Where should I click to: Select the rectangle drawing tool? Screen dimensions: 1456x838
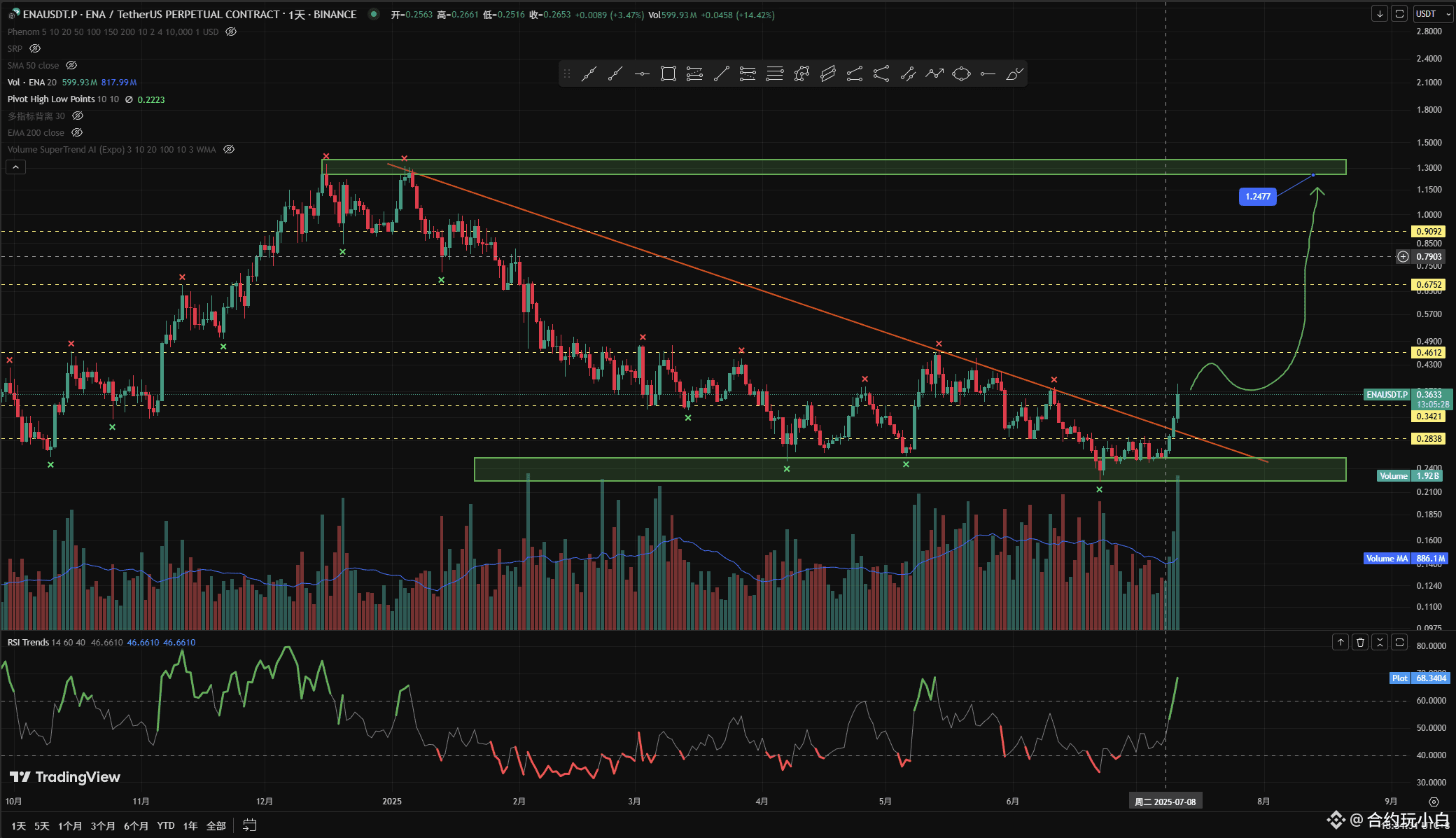pyautogui.click(x=668, y=74)
